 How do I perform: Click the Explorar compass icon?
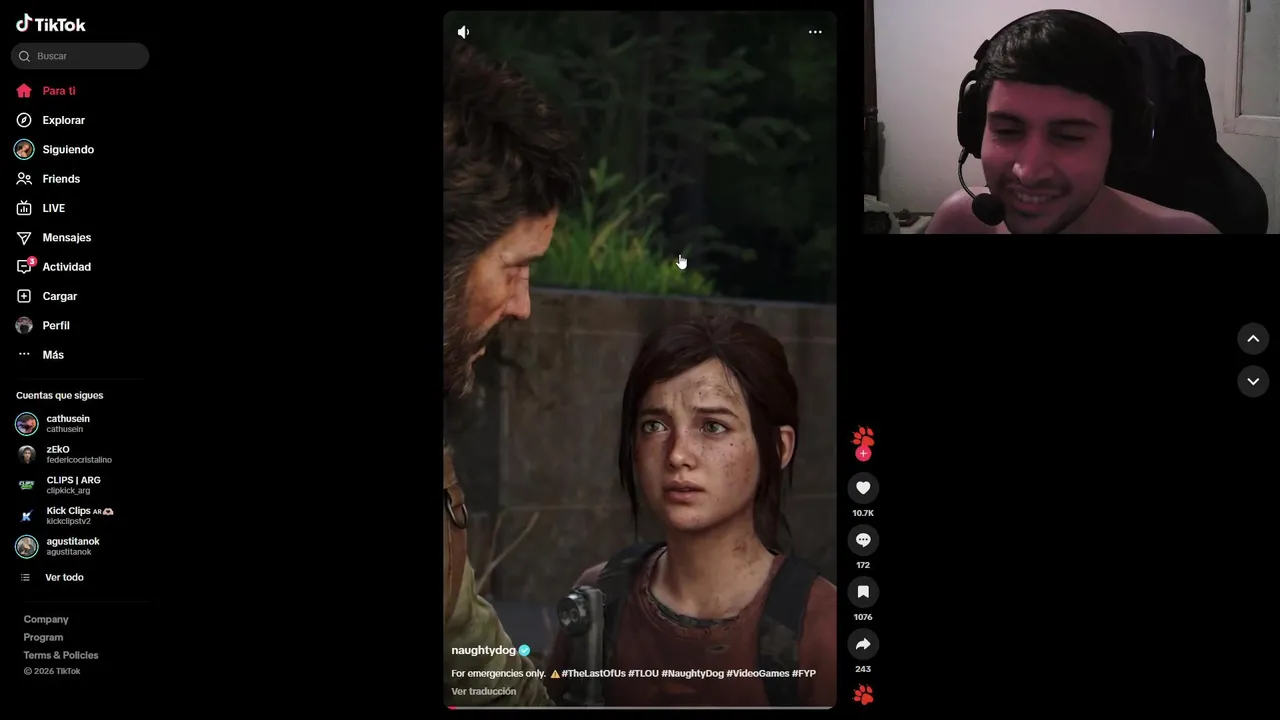tap(24, 120)
